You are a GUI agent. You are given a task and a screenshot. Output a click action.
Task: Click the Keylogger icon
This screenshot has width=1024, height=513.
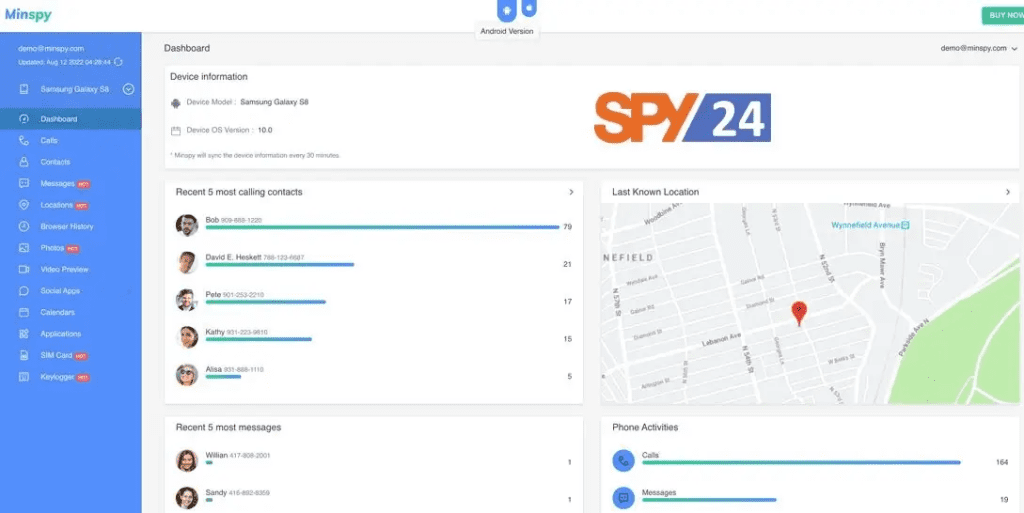point(24,377)
